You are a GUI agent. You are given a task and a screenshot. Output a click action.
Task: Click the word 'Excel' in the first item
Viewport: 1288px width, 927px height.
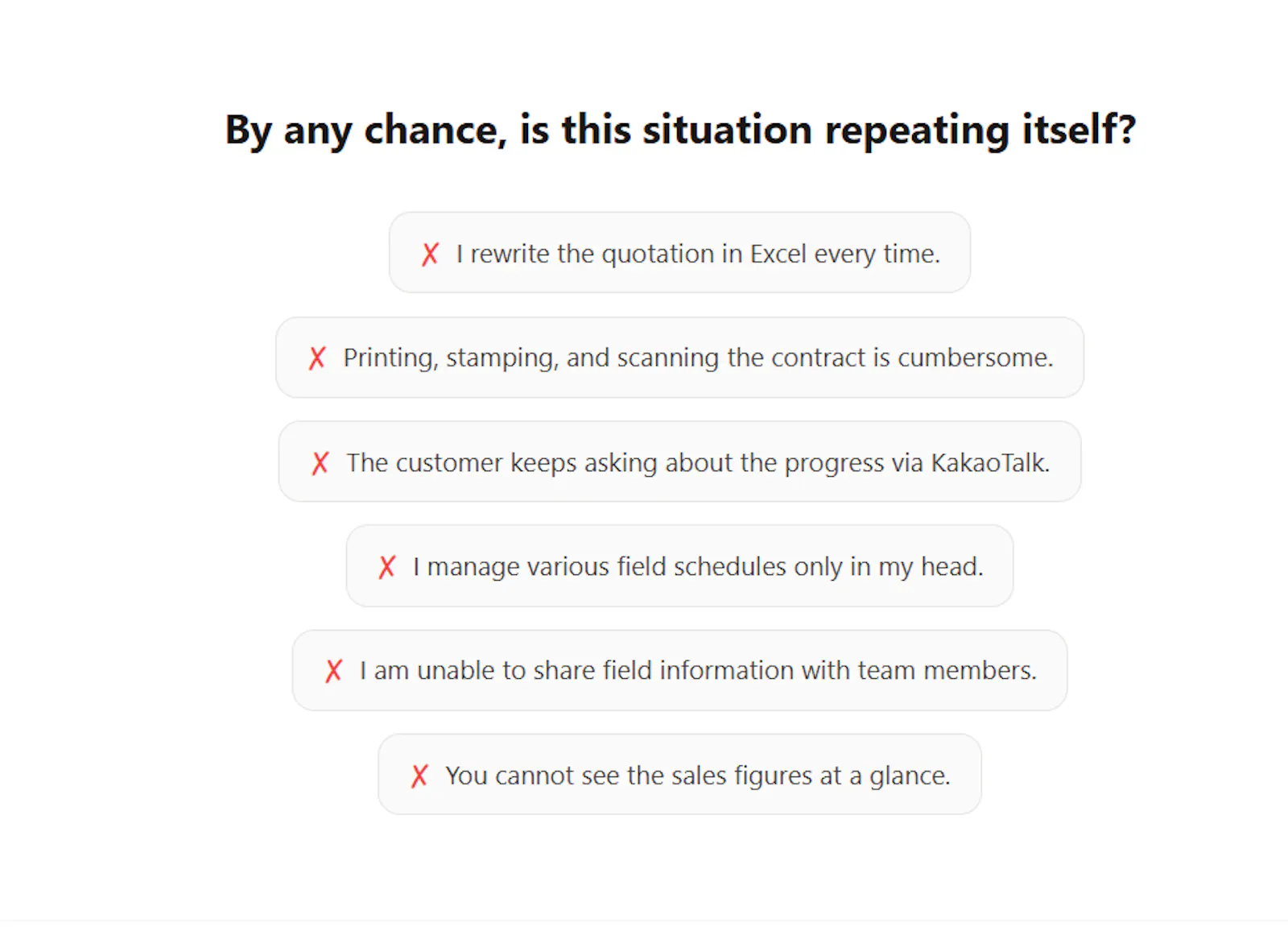[x=778, y=254]
